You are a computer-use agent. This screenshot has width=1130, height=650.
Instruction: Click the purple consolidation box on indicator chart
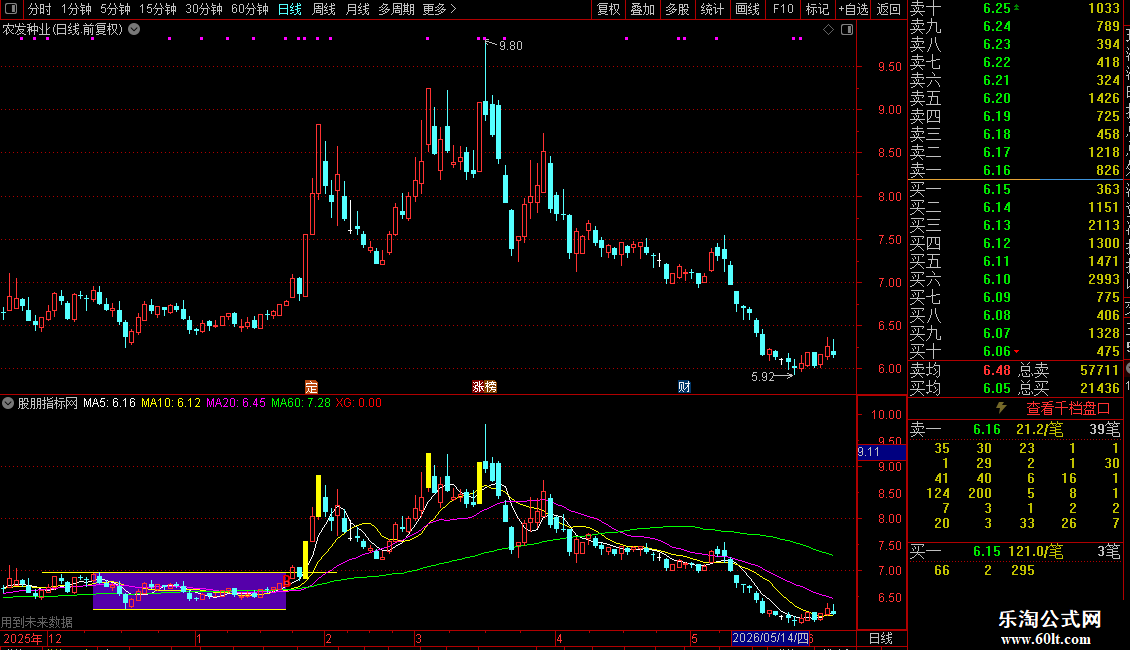pos(190,592)
